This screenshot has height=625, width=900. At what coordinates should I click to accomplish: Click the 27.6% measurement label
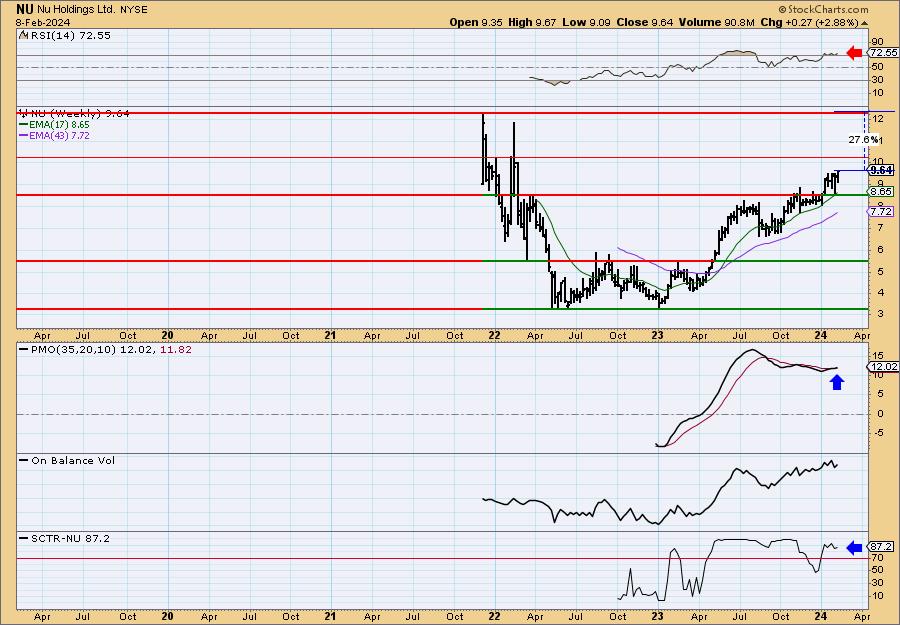[x=863, y=139]
